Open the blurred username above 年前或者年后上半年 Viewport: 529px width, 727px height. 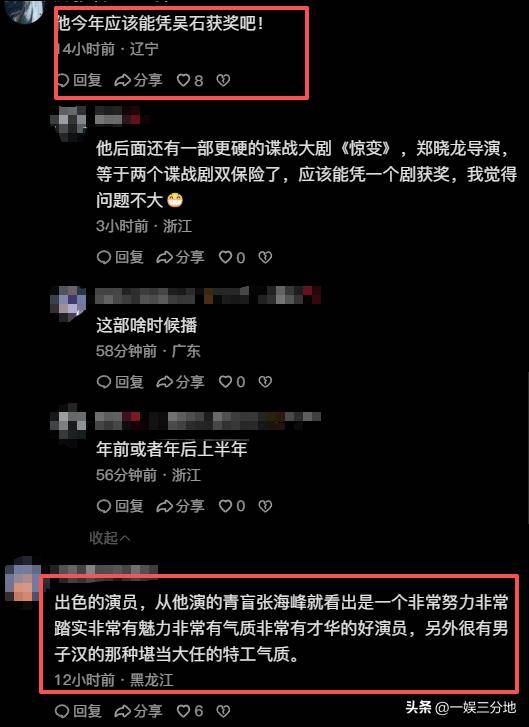208,420
